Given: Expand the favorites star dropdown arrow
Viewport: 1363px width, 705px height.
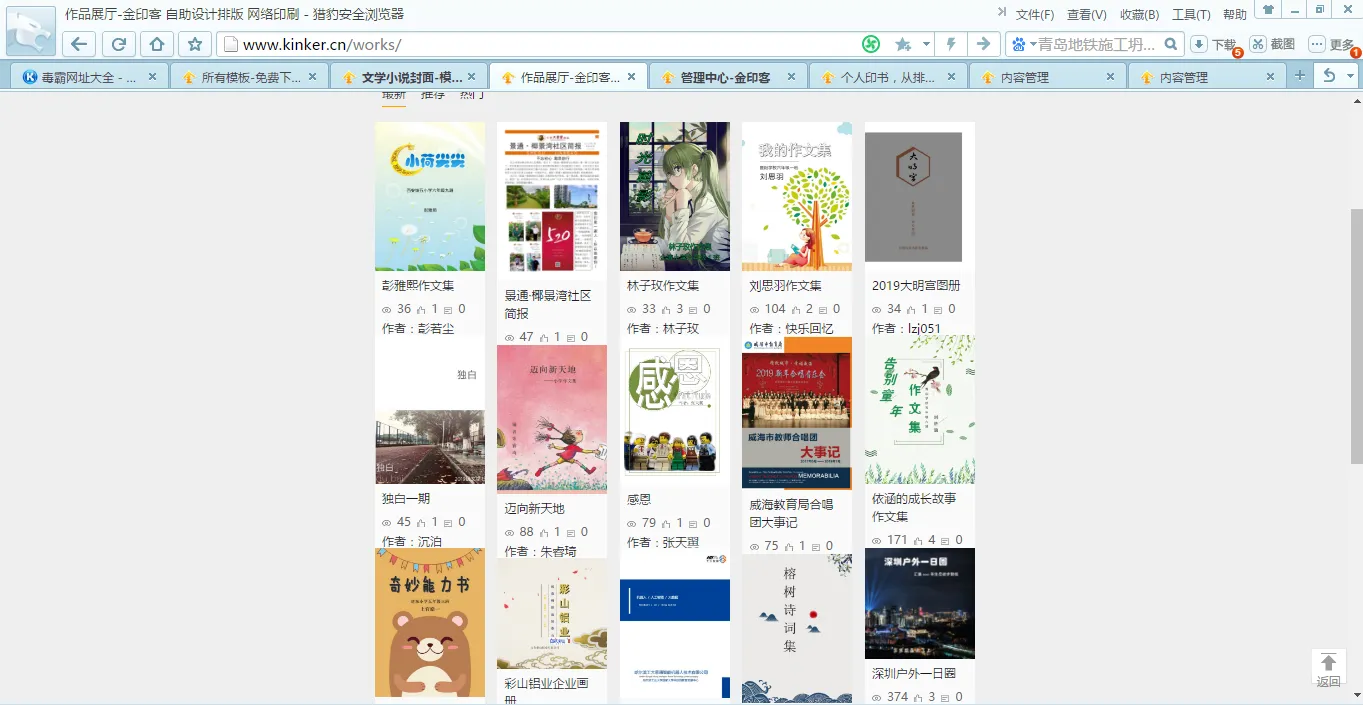Looking at the screenshot, I should (x=926, y=44).
